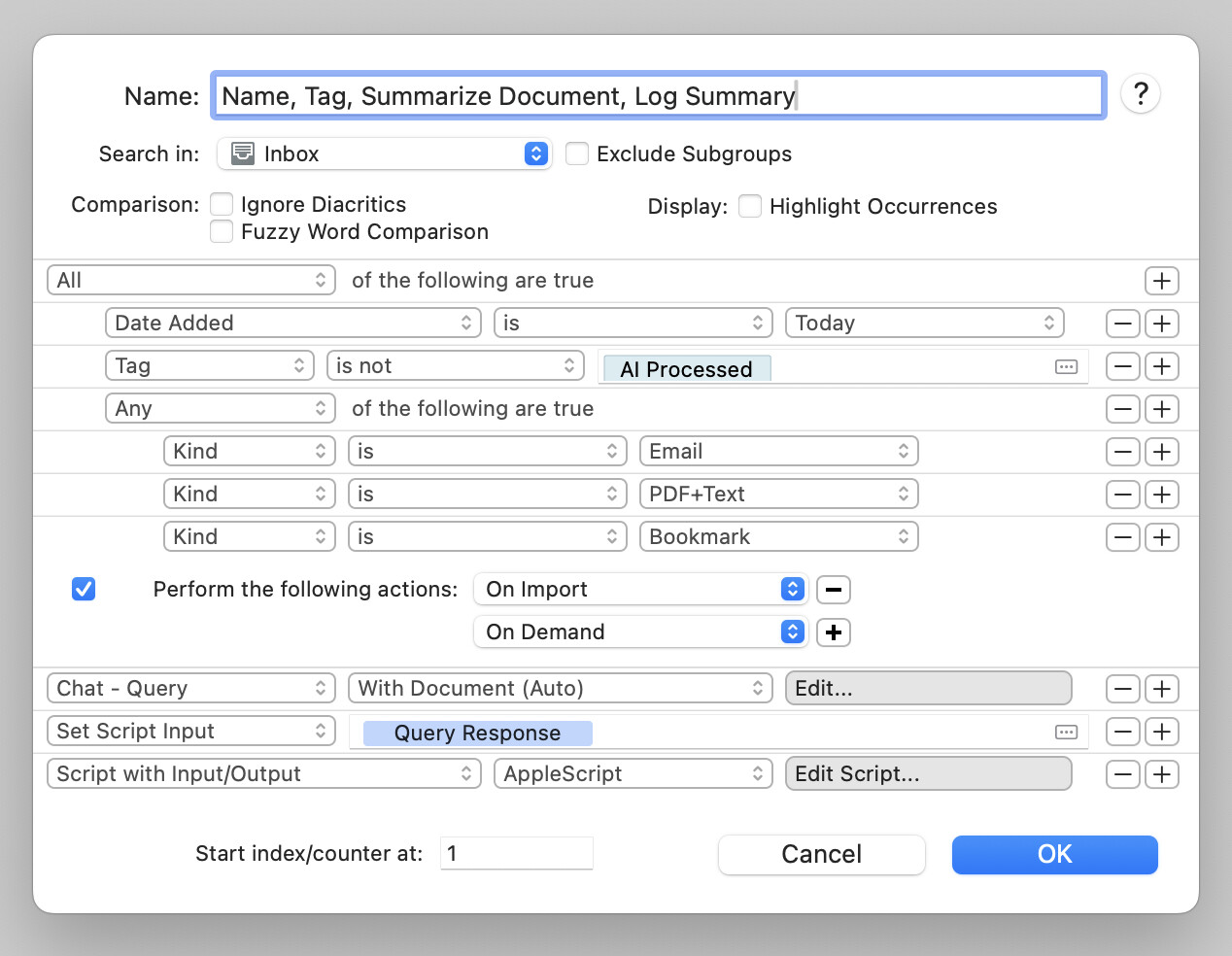Open the AI Processed tag ellipsis picker
The image size is (1232, 956).
[x=1066, y=367]
